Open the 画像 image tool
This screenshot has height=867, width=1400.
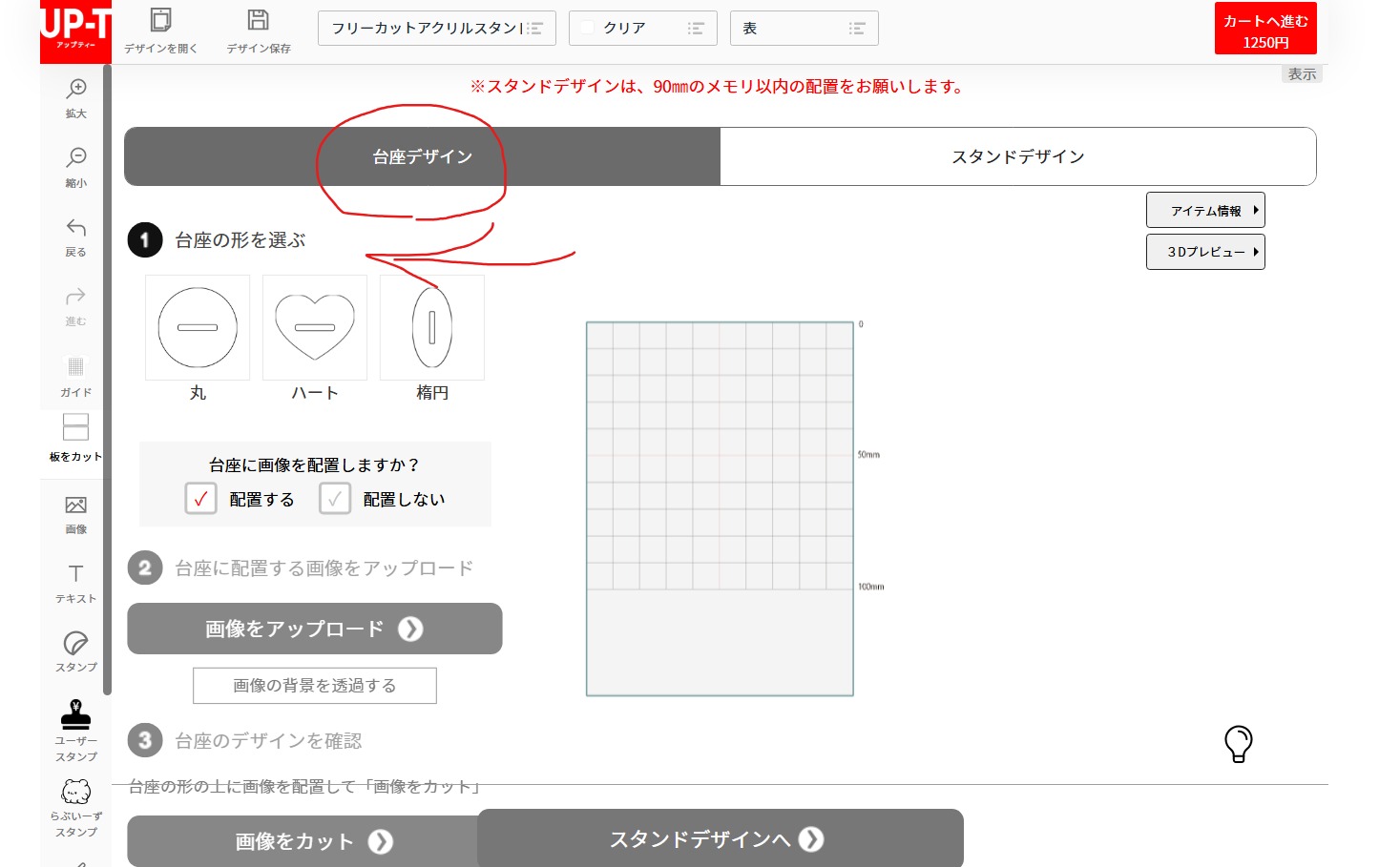pos(74,513)
